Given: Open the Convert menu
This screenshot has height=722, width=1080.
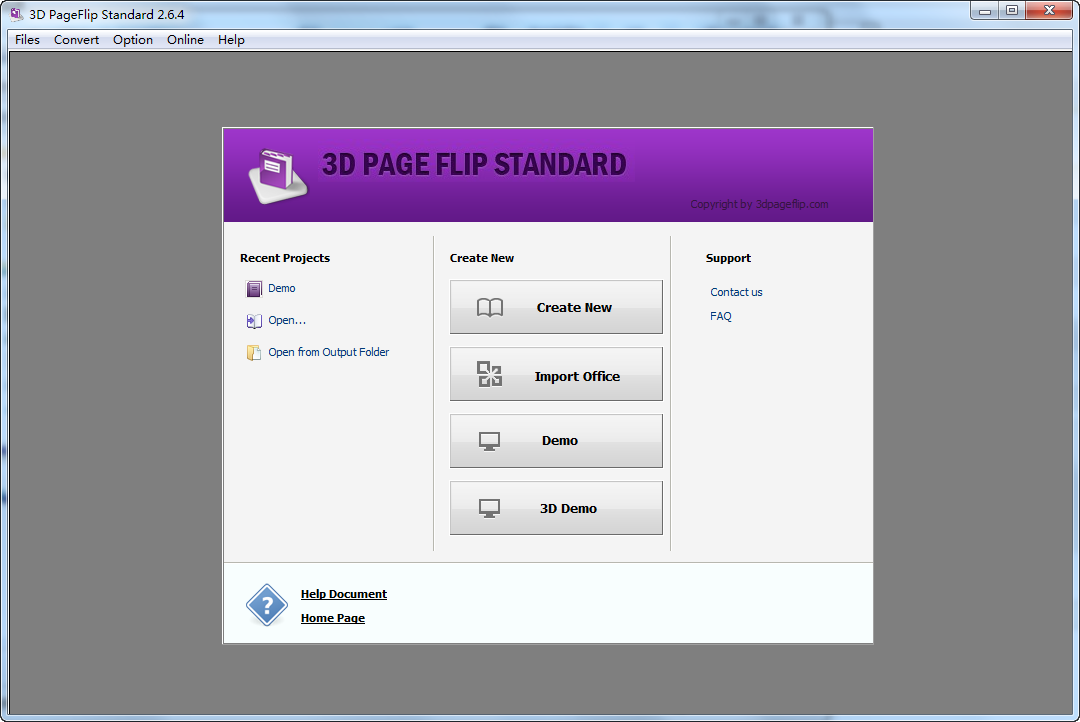Looking at the screenshot, I should point(76,39).
